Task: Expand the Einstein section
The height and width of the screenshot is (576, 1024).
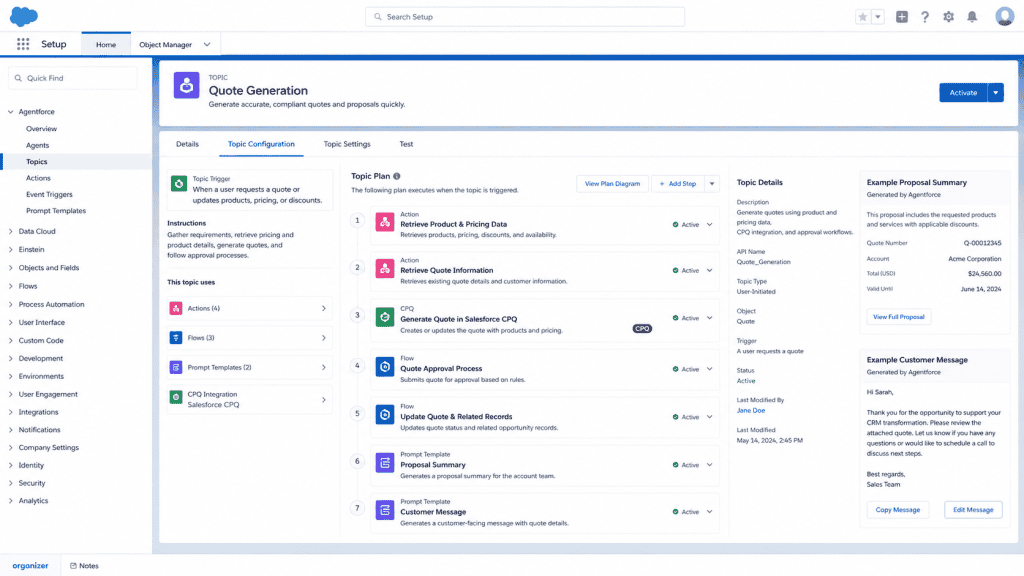Action: click(10, 249)
